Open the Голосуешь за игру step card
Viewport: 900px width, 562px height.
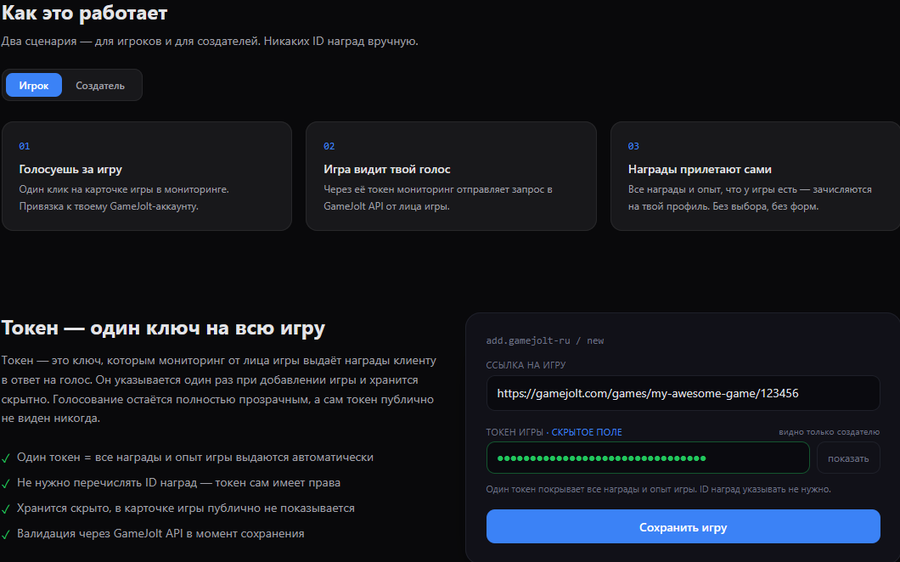coord(147,176)
